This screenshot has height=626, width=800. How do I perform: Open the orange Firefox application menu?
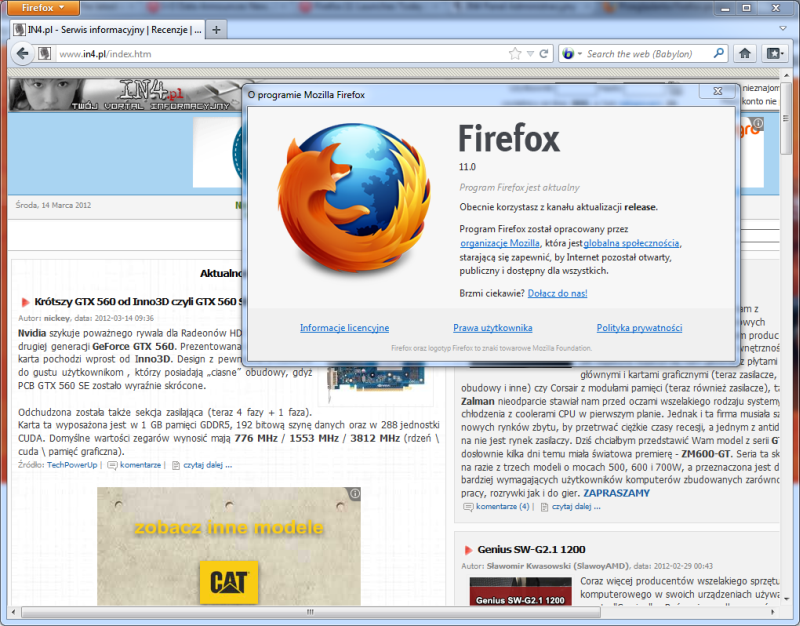tap(43, 8)
